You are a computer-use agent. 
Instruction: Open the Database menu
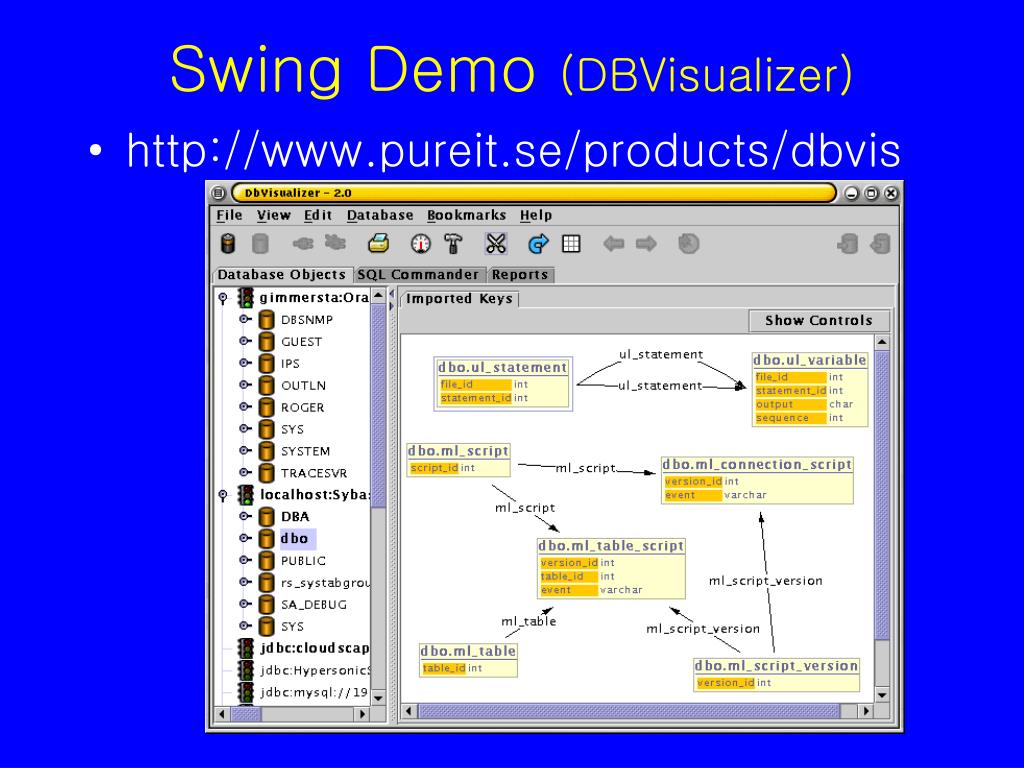coord(380,216)
